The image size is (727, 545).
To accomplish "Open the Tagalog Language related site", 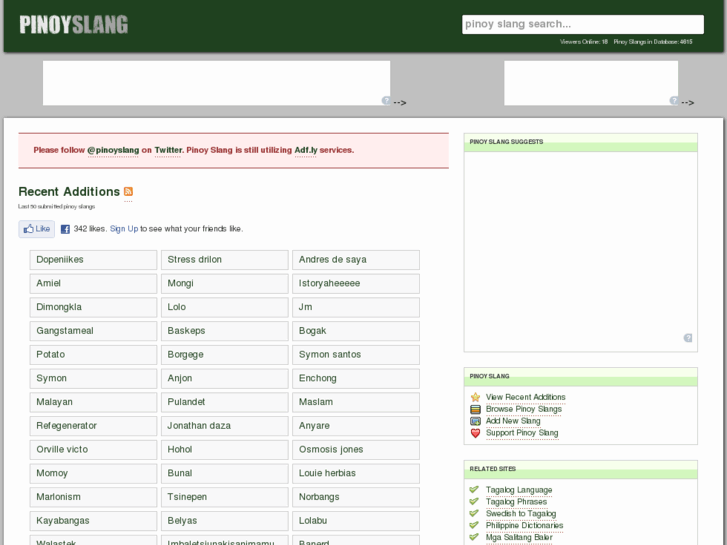I will pyautogui.click(x=519, y=490).
